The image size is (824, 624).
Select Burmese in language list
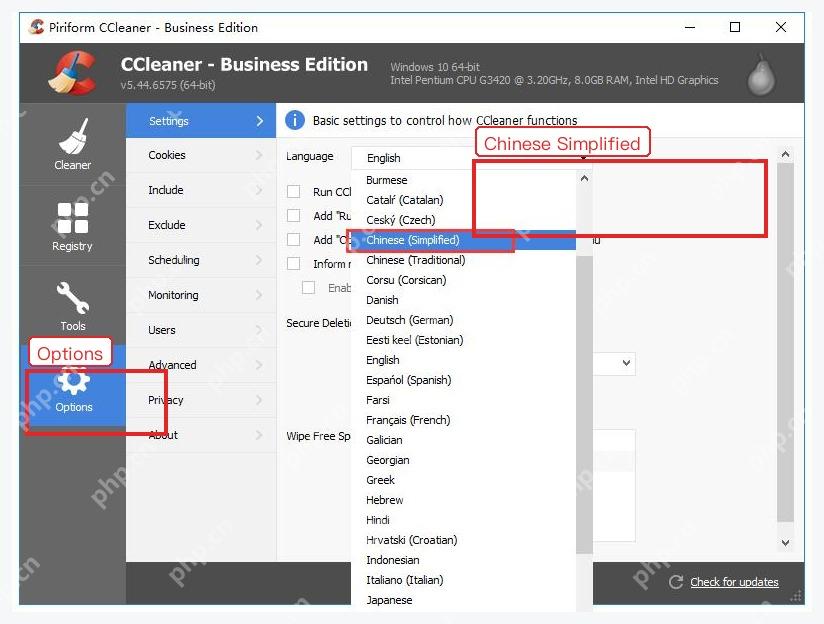click(x=464, y=180)
